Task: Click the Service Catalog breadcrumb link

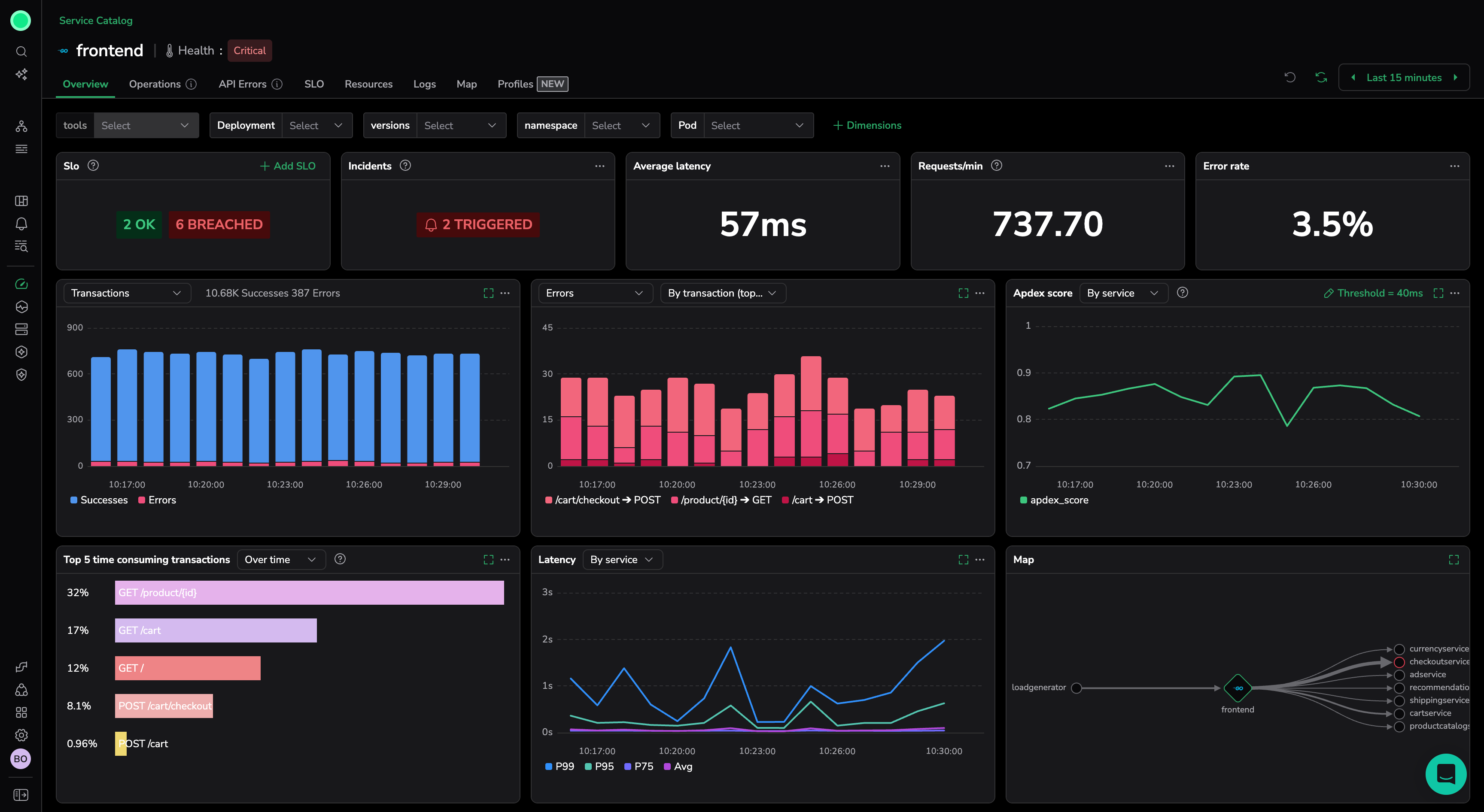Action: (x=96, y=21)
